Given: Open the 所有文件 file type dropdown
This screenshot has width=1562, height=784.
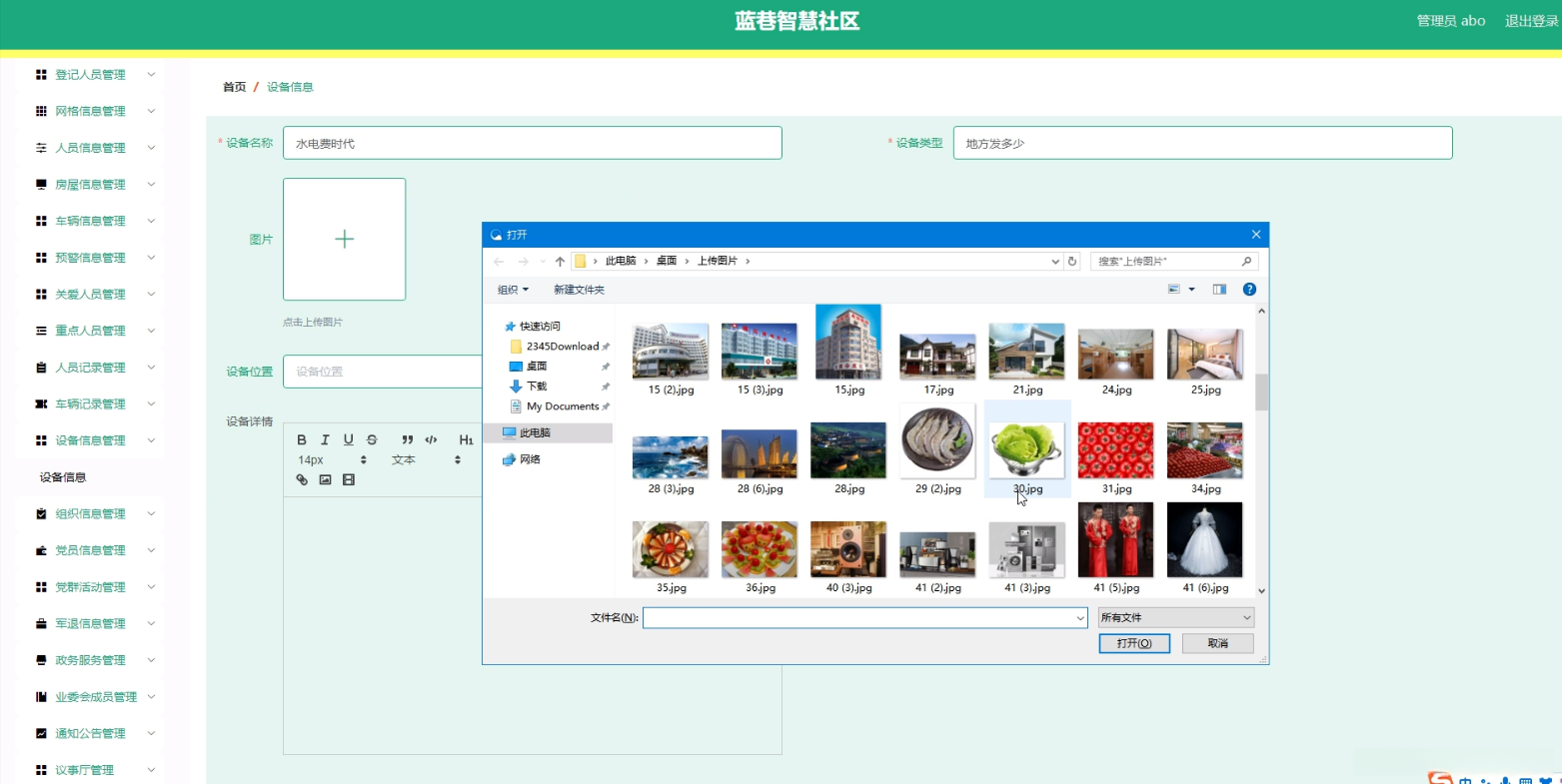Looking at the screenshot, I should pyautogui.click(x=1175, y=618).
